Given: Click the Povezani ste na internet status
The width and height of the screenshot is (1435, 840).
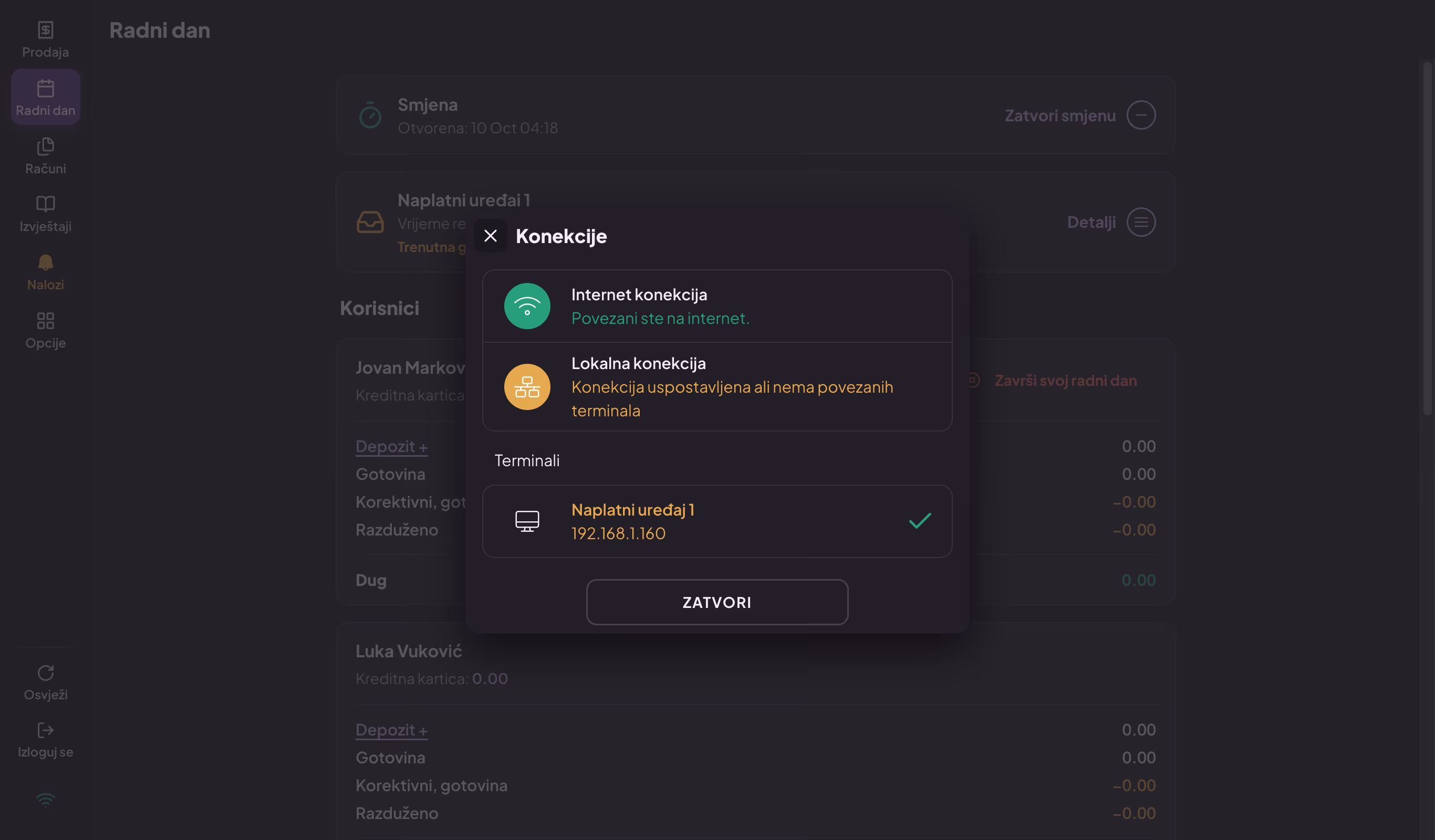Looking at the screenshot, I should 660,318.
